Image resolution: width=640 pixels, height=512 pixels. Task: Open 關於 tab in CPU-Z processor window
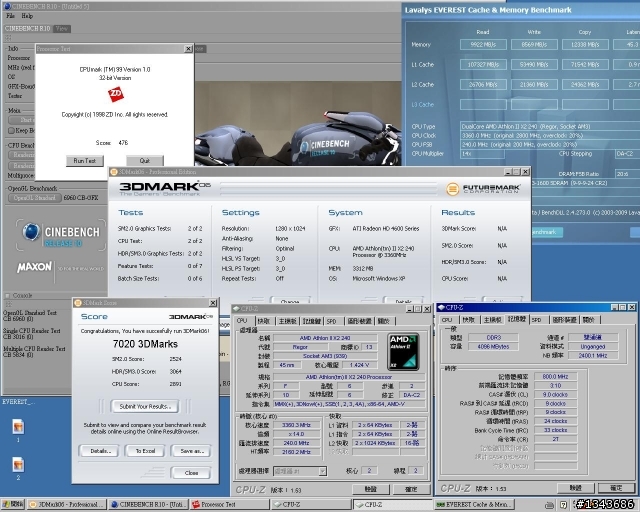pos(383,321)
